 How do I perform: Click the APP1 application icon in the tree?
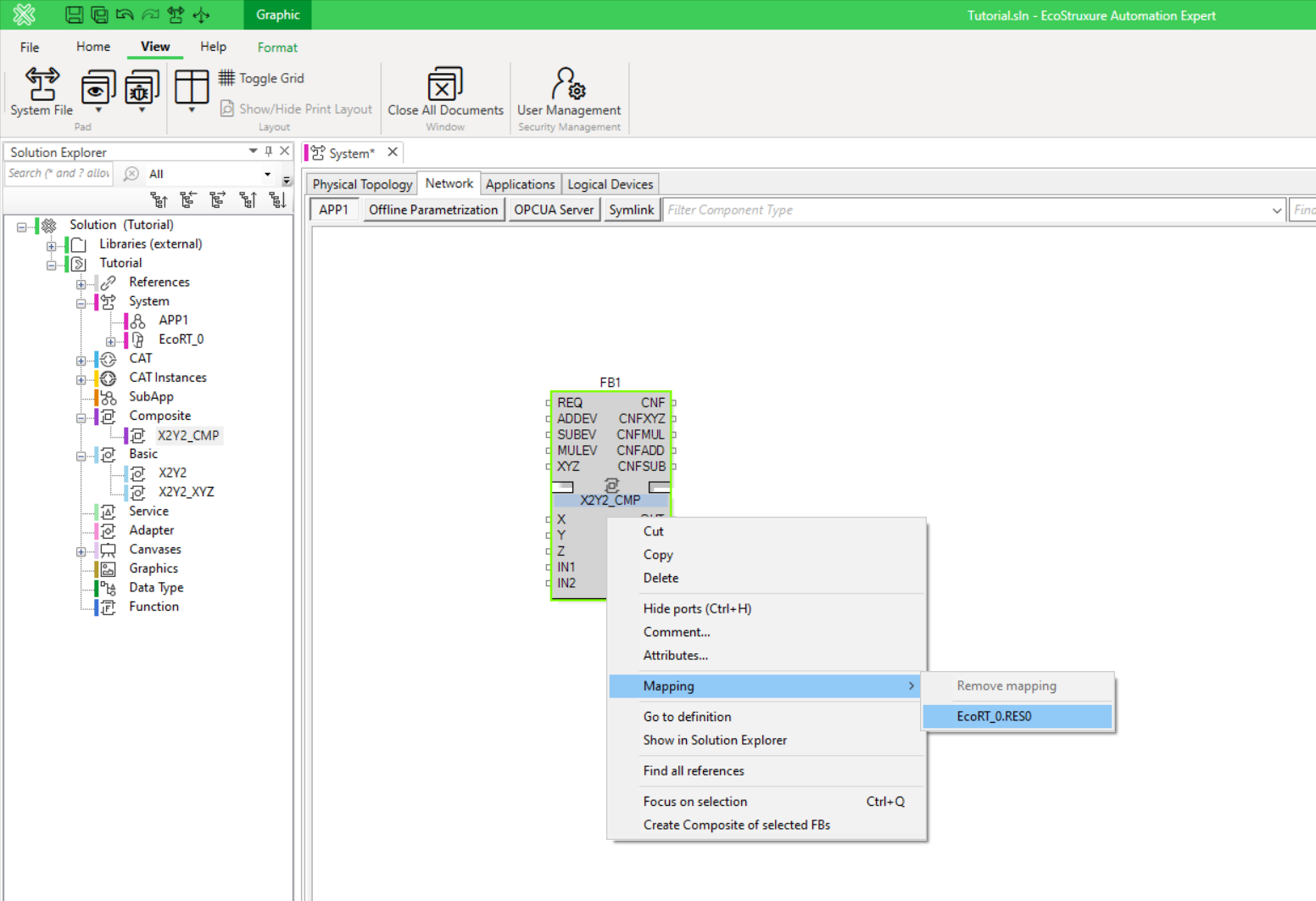[x=138, y=321]
